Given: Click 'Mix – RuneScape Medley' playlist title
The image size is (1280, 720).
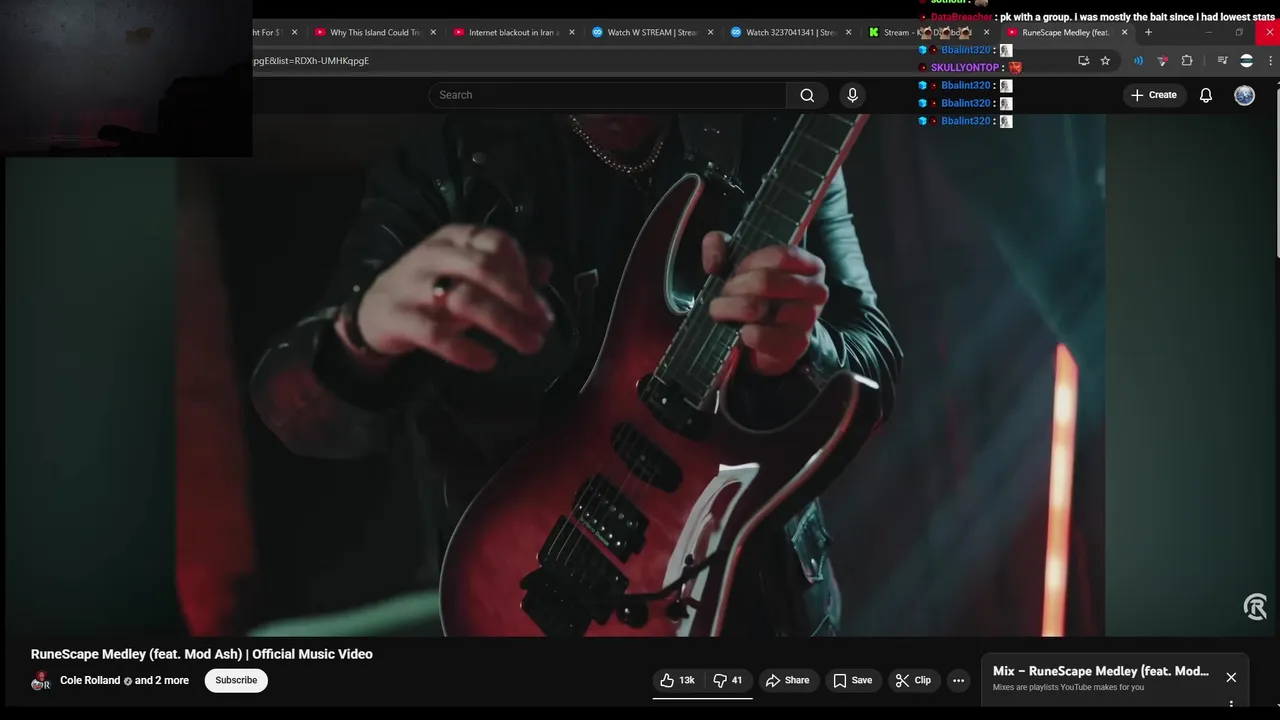Looking at the screenshot, I should pyautogui.click(x=1100, y=671).
